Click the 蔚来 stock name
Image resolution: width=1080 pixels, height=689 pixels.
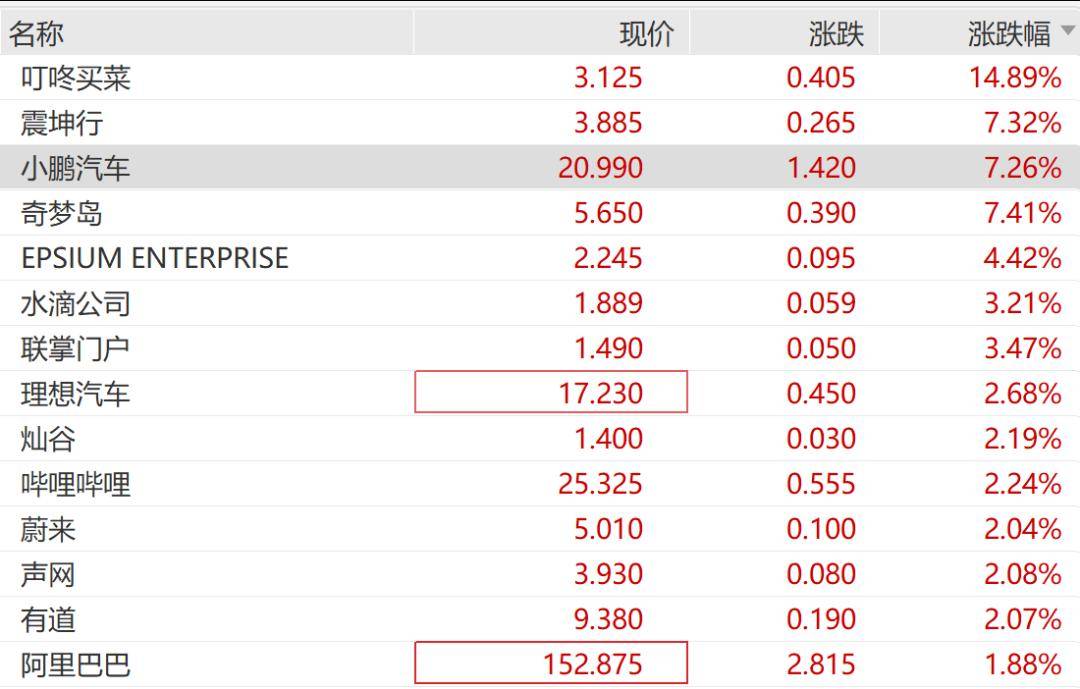pyautogui.click(x=48, y=529)
